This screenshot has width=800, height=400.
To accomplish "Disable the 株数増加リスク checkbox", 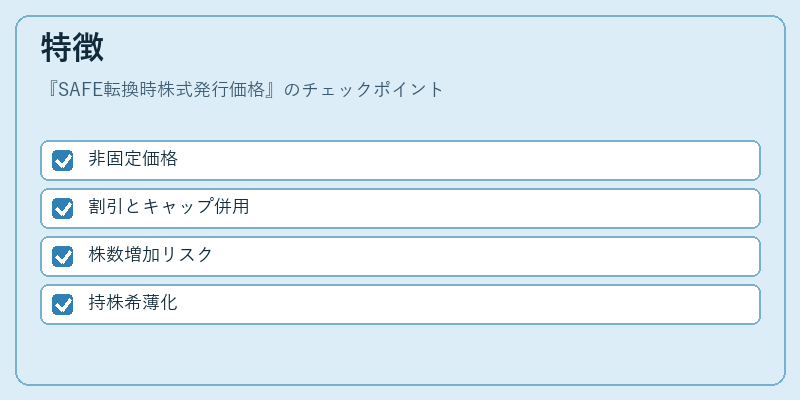I will 62,256.
